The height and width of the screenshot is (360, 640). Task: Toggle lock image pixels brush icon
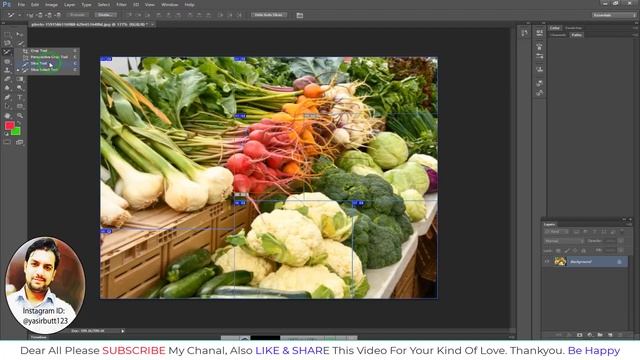[x=567, y=251]
